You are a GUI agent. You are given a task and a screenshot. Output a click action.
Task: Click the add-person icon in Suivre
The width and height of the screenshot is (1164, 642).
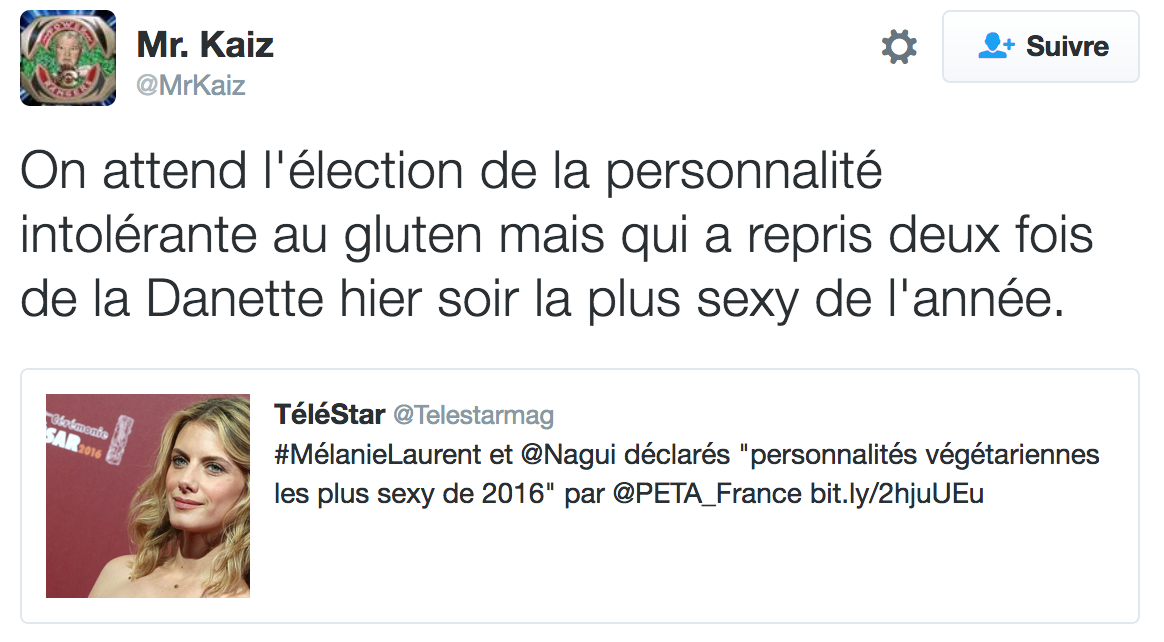point(996,47)
